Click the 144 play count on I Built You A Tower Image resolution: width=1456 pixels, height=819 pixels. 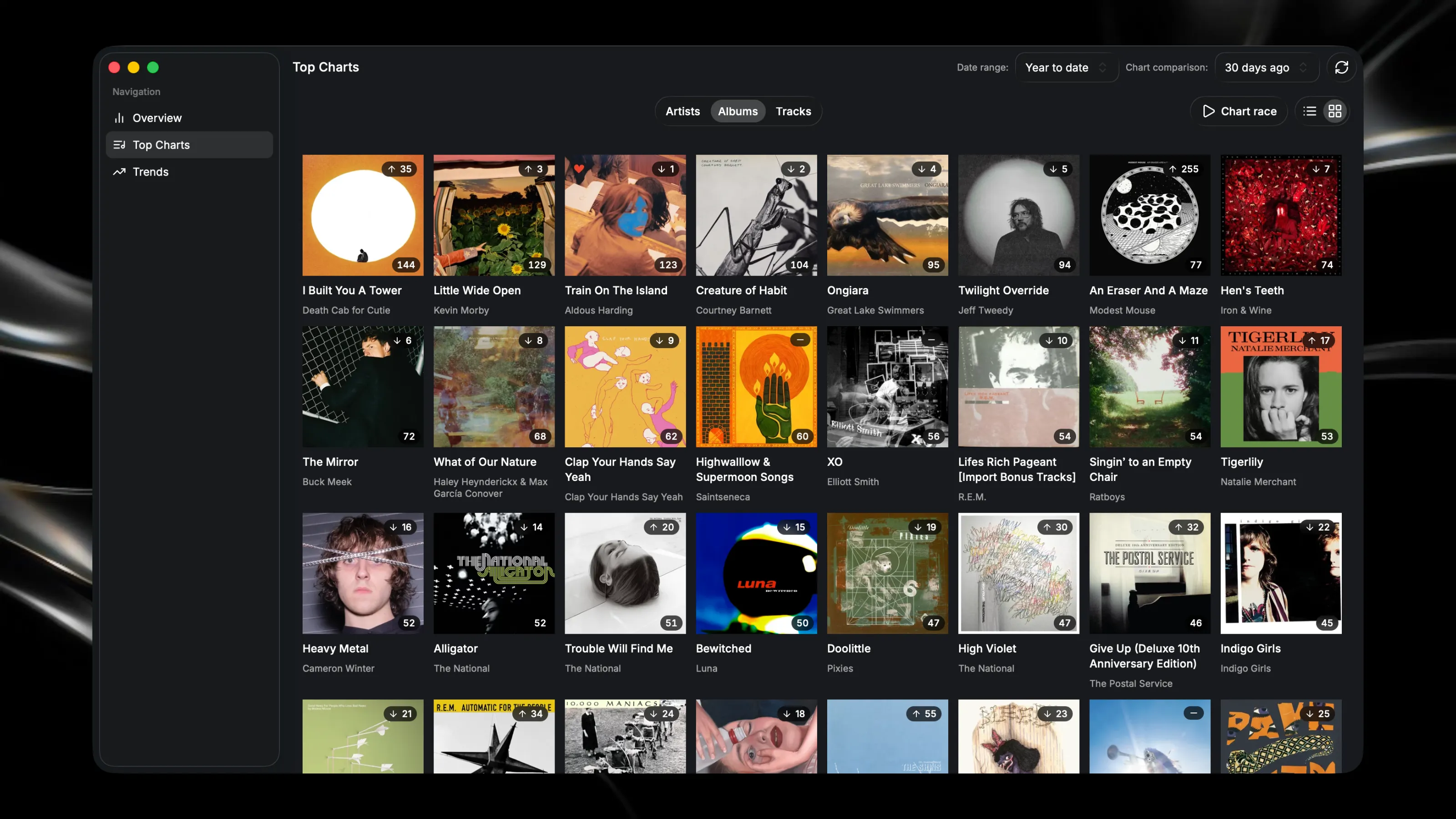pos(406,264)
